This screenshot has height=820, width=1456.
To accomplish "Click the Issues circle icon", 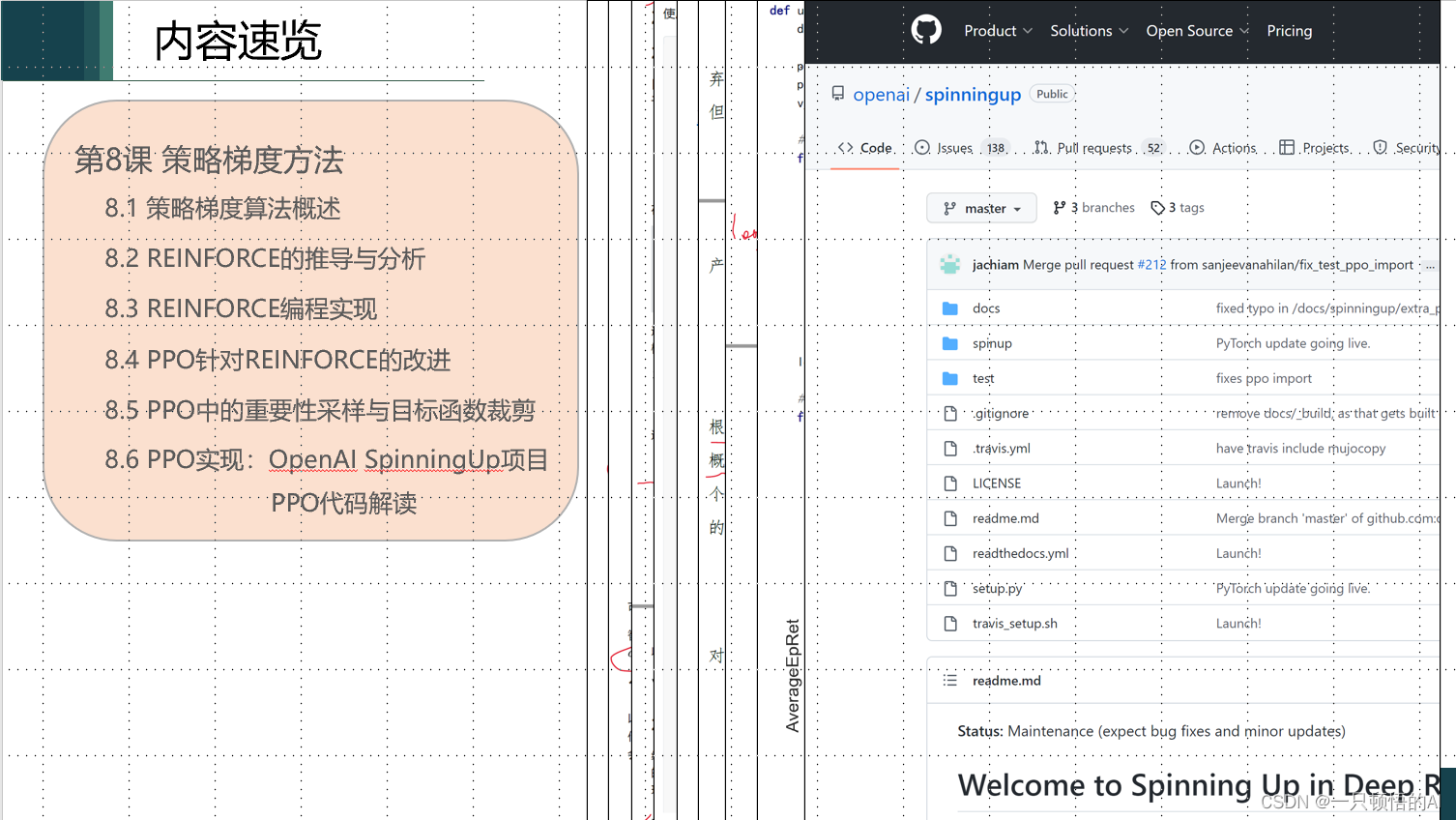I will 922,148.
